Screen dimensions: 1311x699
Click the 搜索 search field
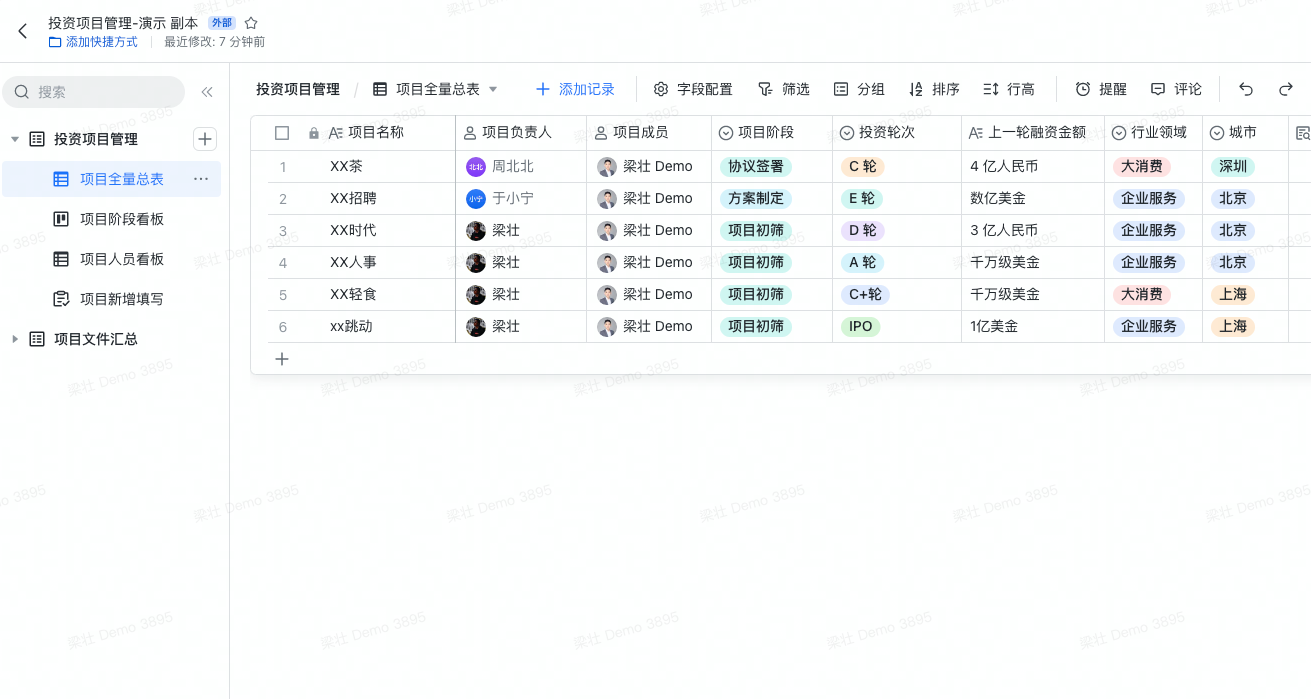click(95, 92)
